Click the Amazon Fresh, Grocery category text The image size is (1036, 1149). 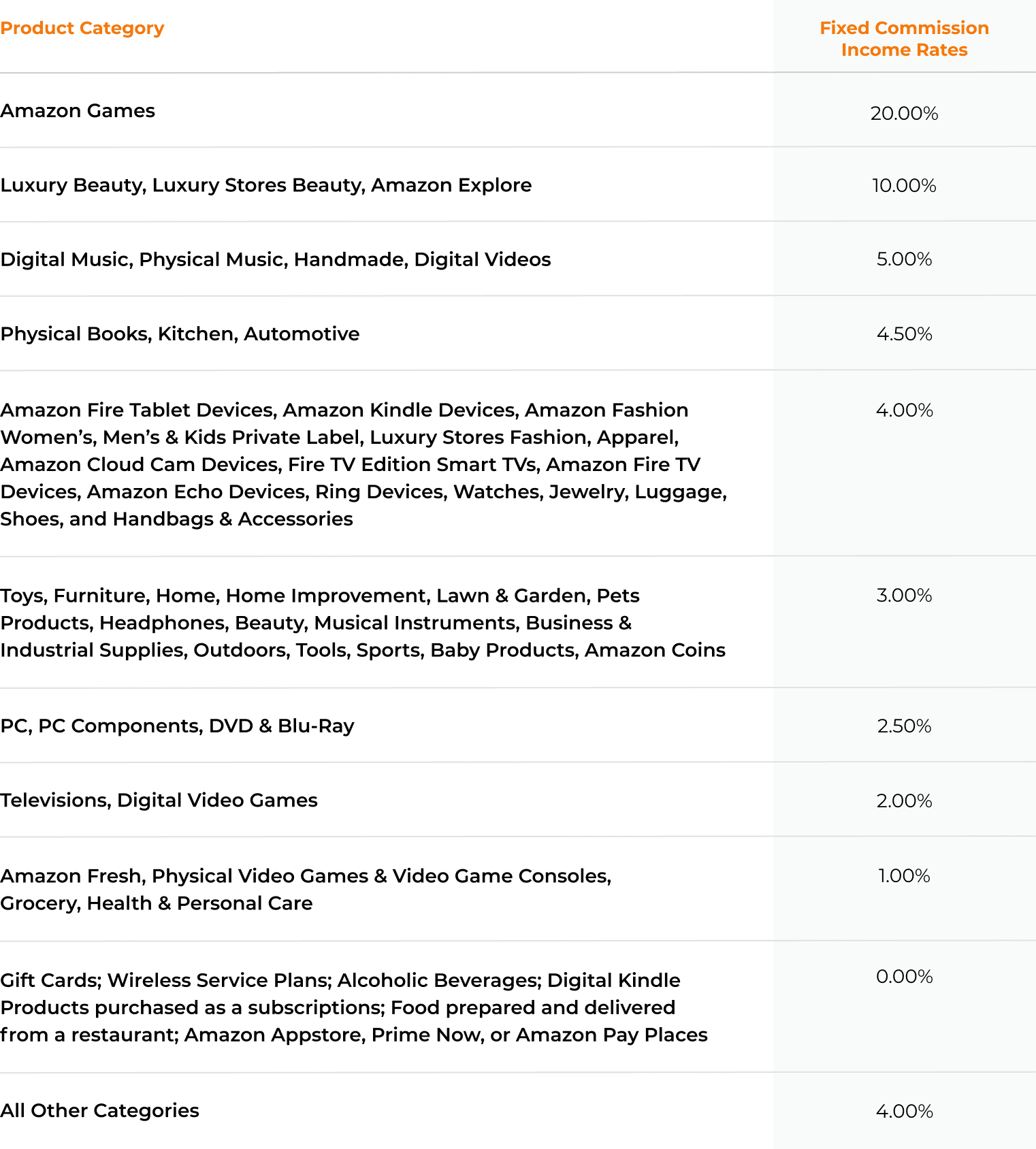coord(306,890)
